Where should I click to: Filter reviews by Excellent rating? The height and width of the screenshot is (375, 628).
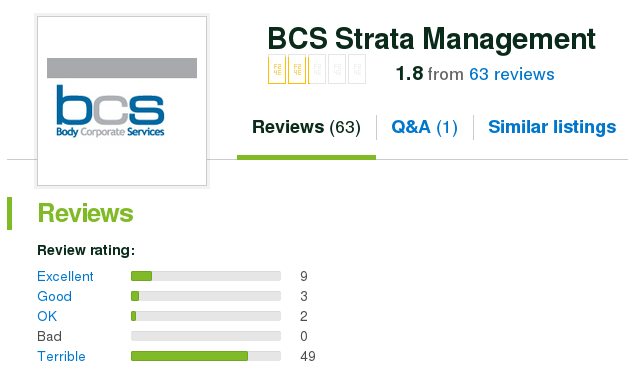tap(65, 276)
